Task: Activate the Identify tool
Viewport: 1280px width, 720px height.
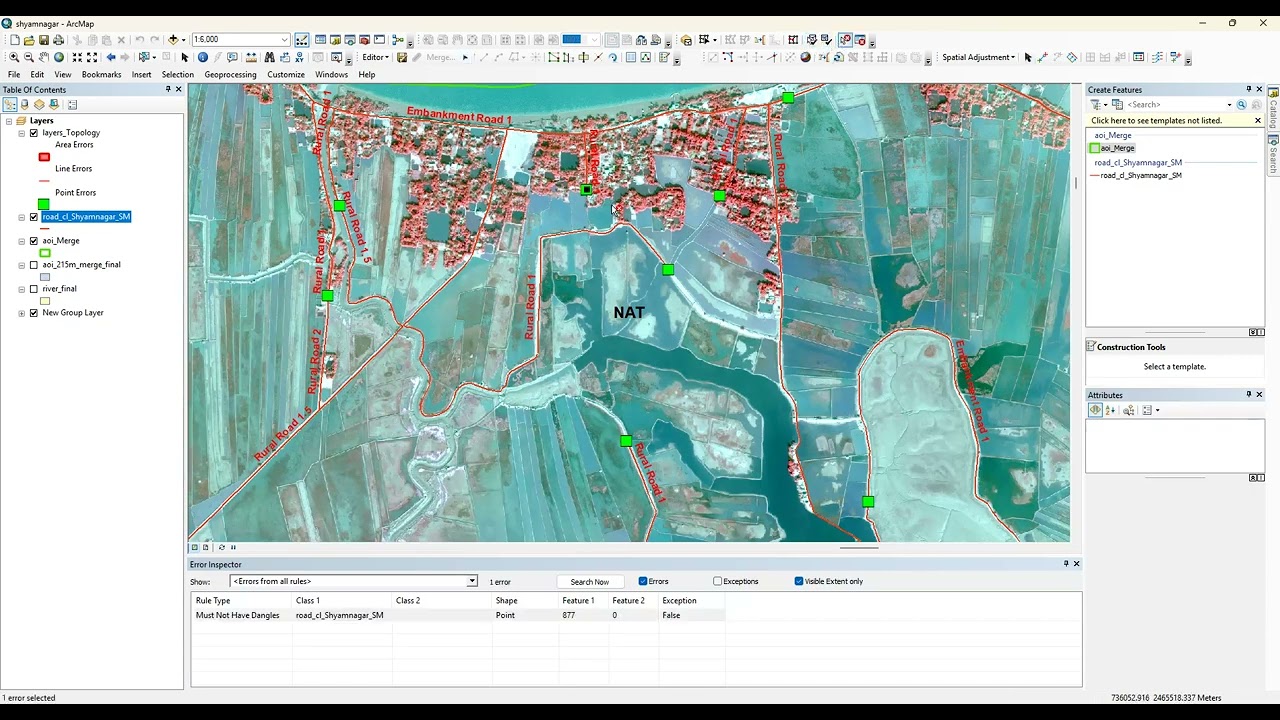Action: click(x=203, y=57)
